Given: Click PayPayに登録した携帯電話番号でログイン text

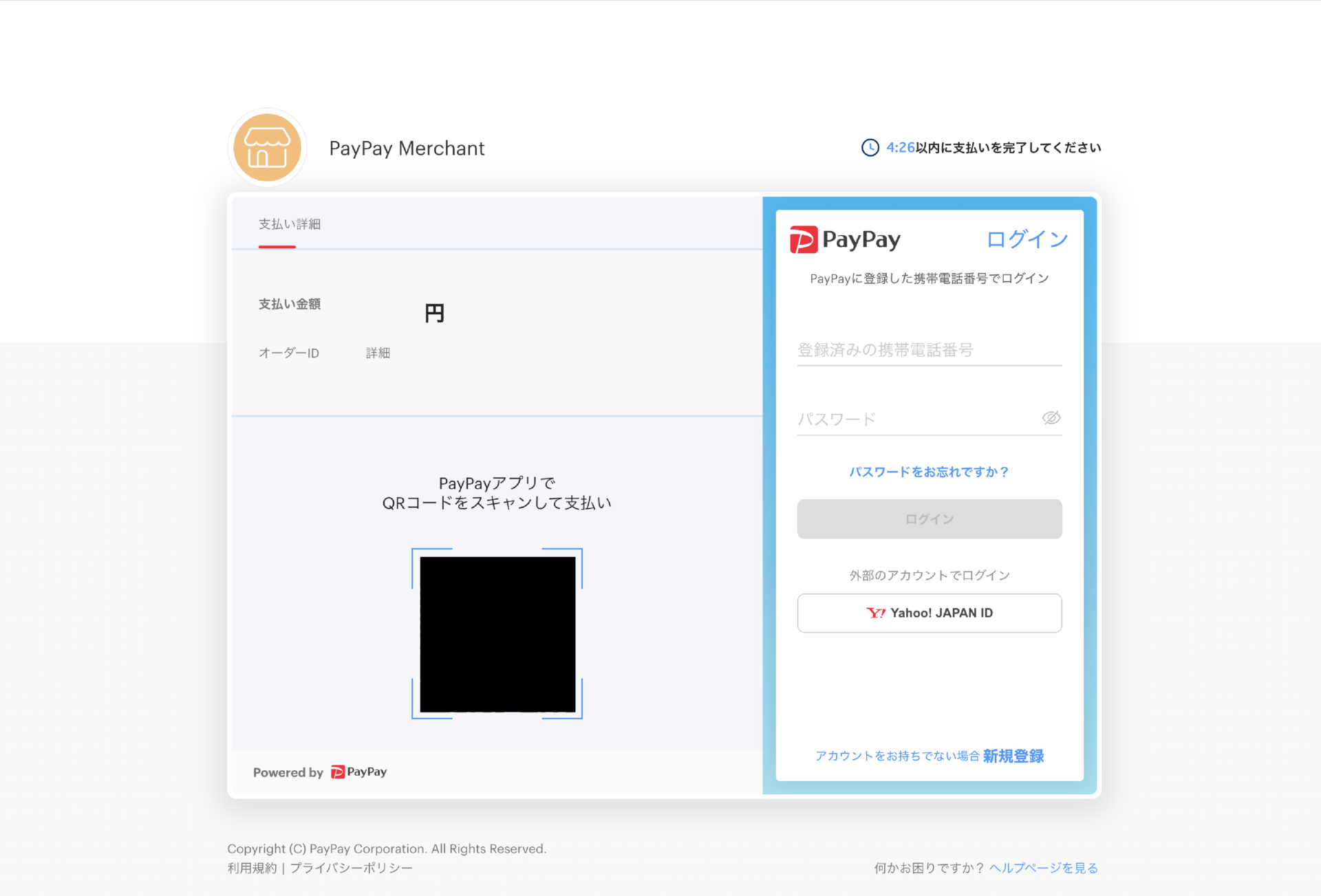Looking at the screenshot, I should click(930, 278).
